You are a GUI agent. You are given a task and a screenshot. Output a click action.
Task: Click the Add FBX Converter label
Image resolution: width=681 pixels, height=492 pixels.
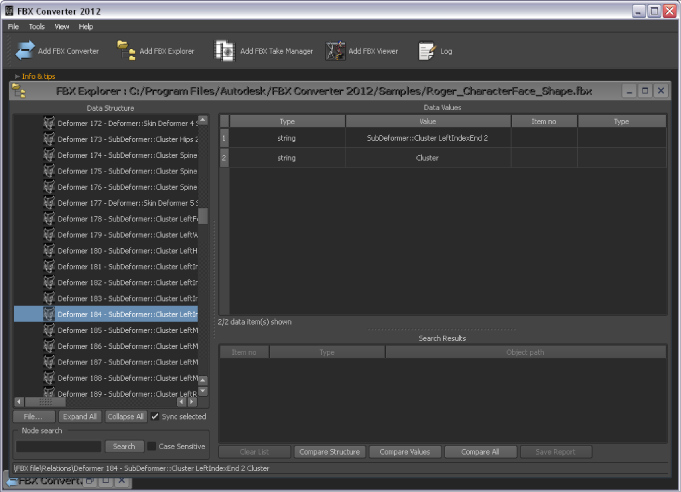68,51
